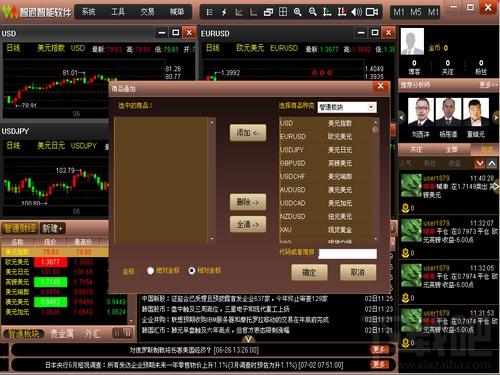Select EURUSD in the commodity list
The image size is (500, 375).
click(325, 137)
